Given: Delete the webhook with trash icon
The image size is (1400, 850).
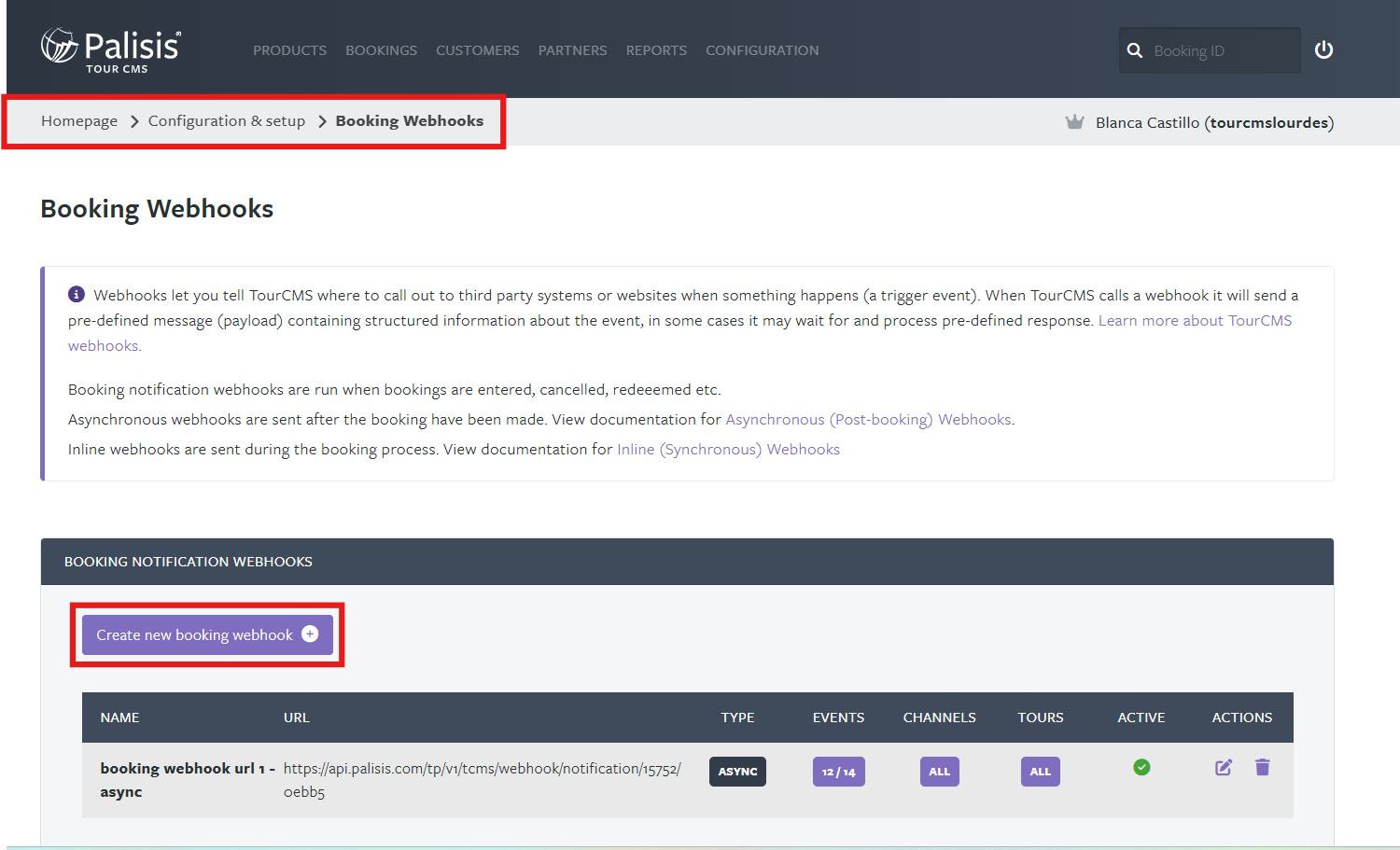Looking at the screenshot, I should [1263, 768].
